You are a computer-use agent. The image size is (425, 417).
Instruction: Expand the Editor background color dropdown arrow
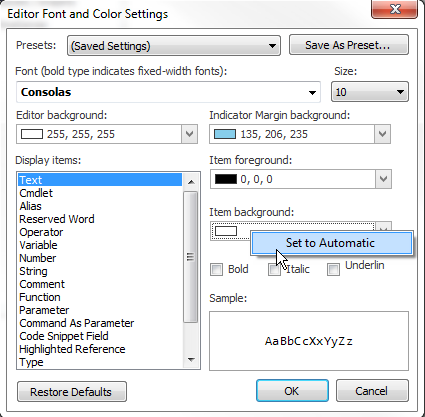click(x=189, y=134)
